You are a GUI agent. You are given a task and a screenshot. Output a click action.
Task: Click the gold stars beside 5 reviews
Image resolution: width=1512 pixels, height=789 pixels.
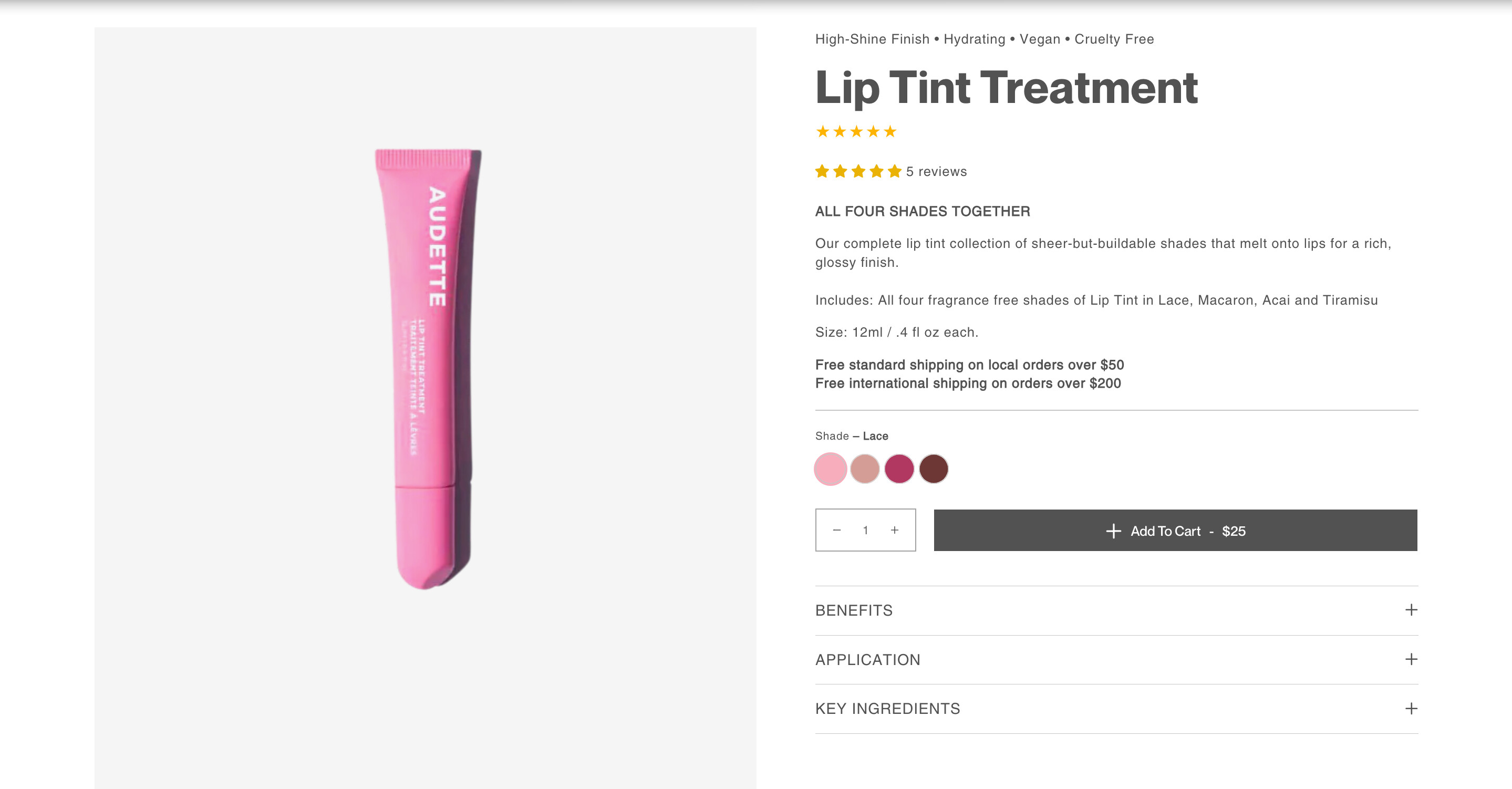point(857,171)
